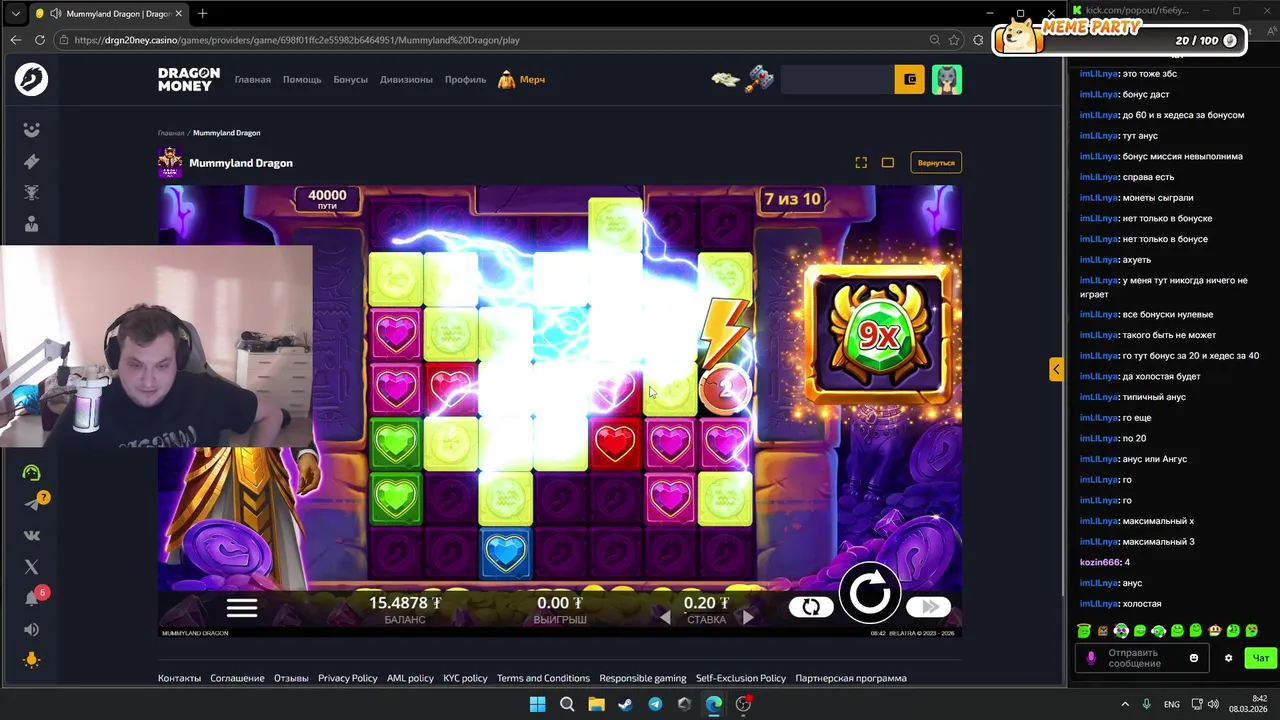The height and width of the screenshot is (720, 1280).
Task: Click the Вернуться button
Action: 936,162
